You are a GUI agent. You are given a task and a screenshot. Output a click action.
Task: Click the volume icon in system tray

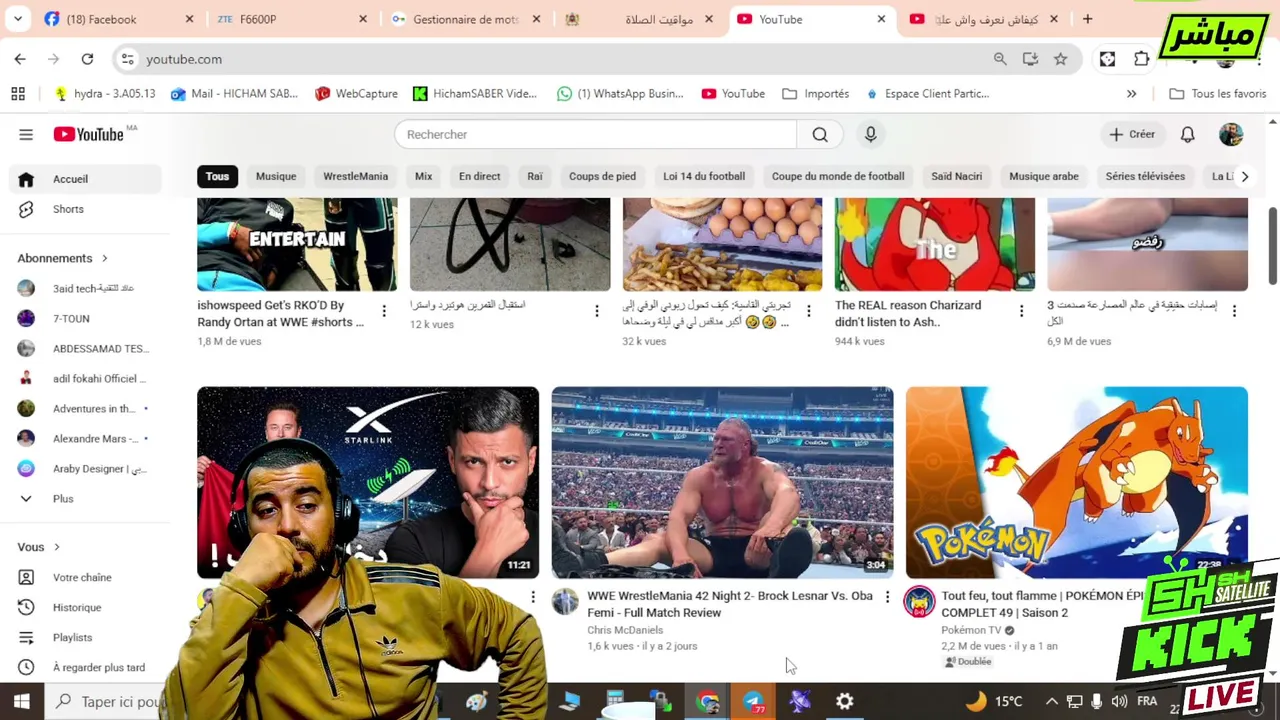(x=1119, y=701)
